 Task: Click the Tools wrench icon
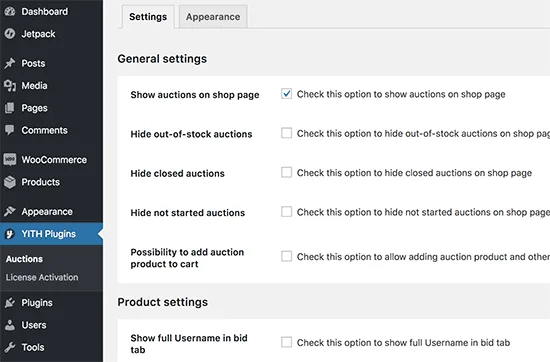[x=10, y=347]
